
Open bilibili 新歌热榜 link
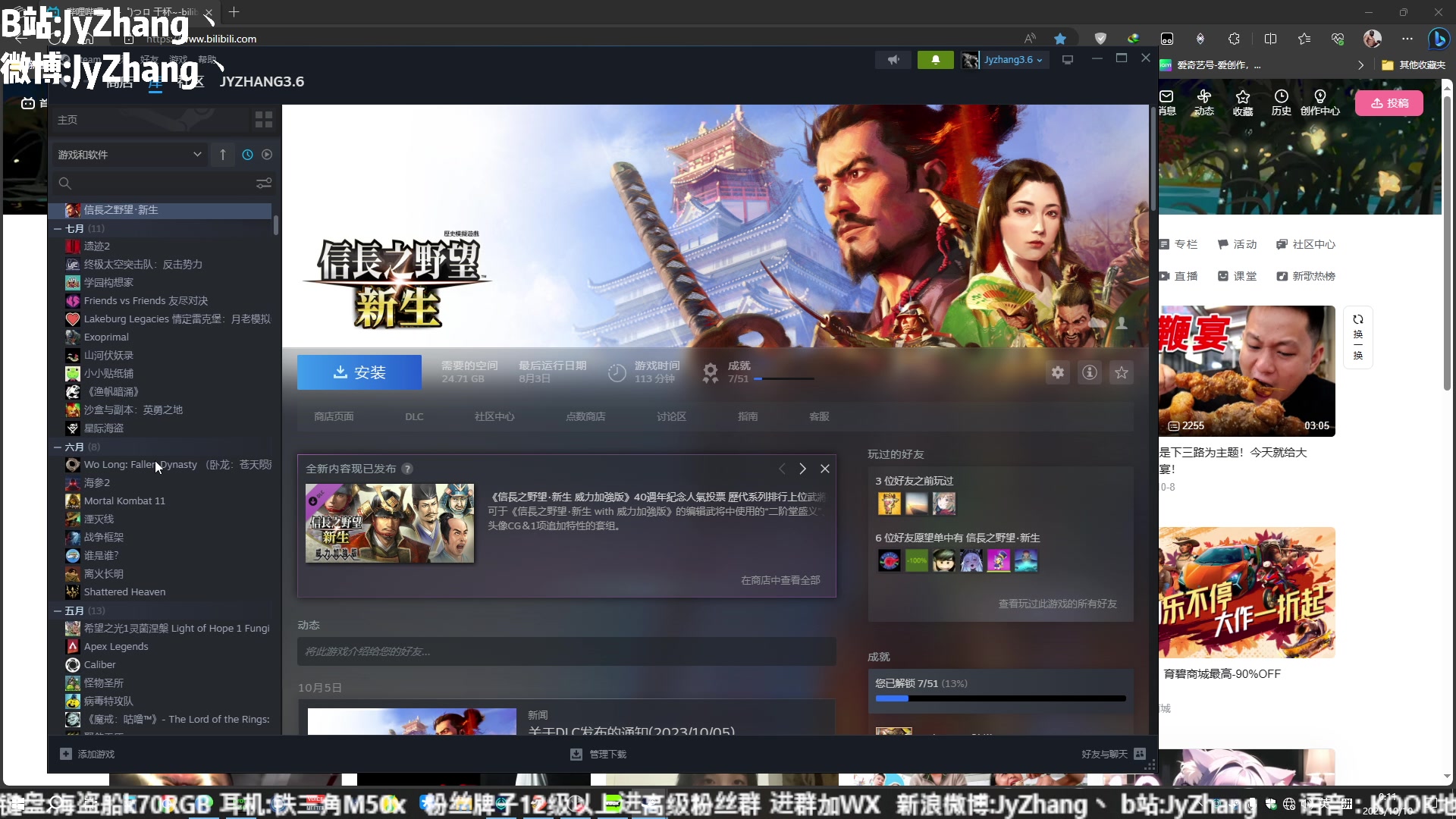[x=1306, y=276]
